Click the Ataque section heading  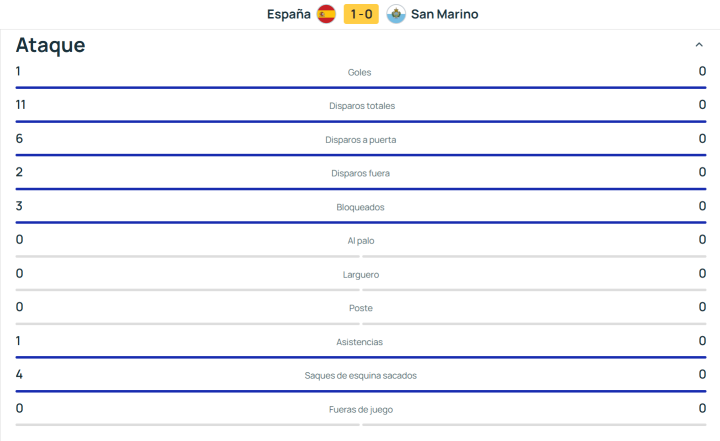(50, 45)
